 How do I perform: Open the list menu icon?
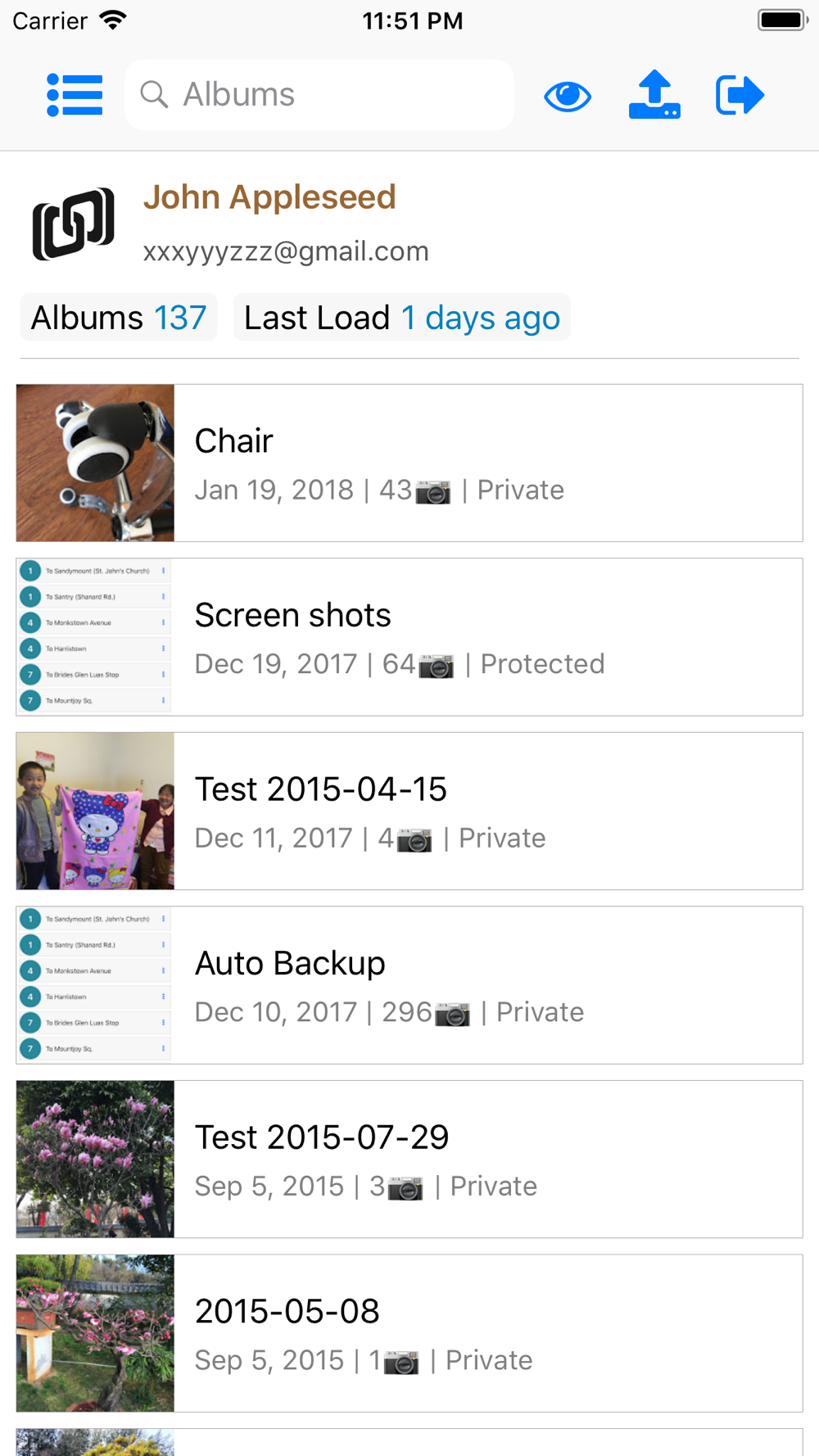pos(75,95)
